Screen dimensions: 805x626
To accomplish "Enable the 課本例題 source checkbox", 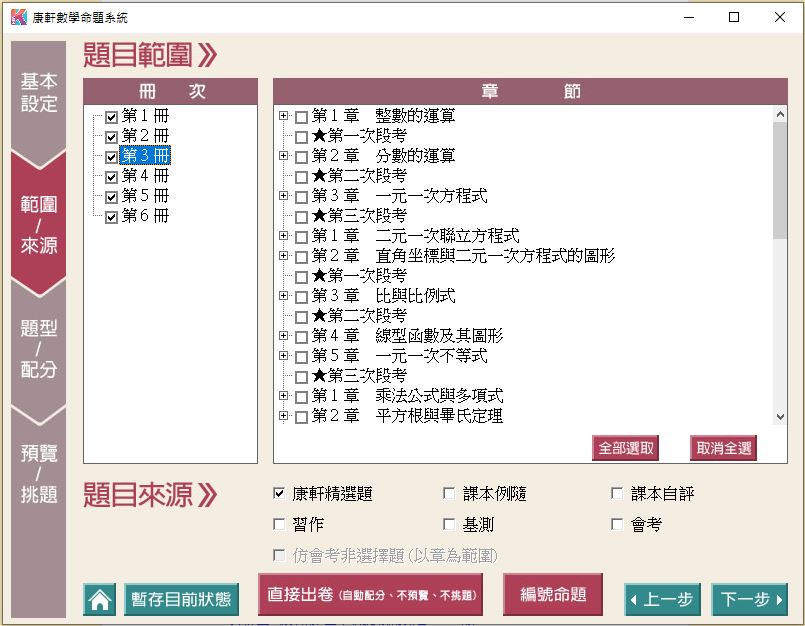I will point(449,494).
